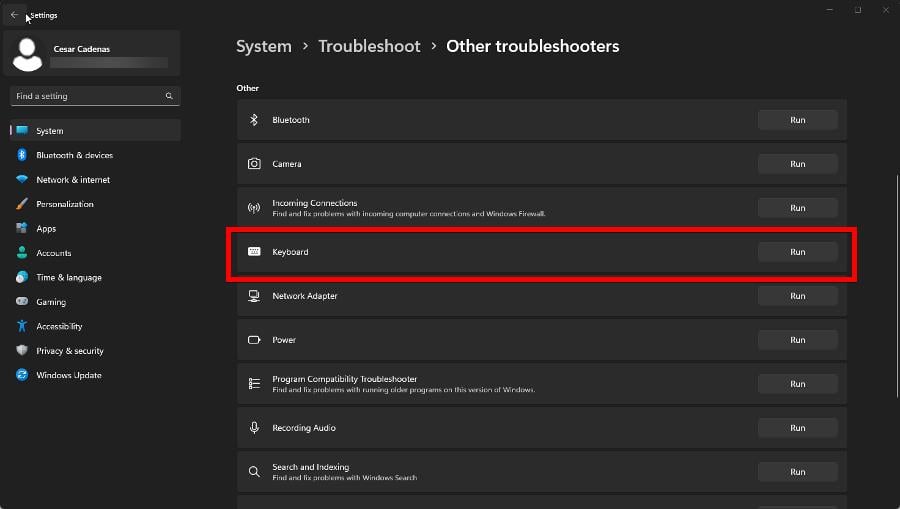This screenshot has width=900, height=509.
Task: Run the Program Compatibility Troubleshooter
Action: coord(797,384)
